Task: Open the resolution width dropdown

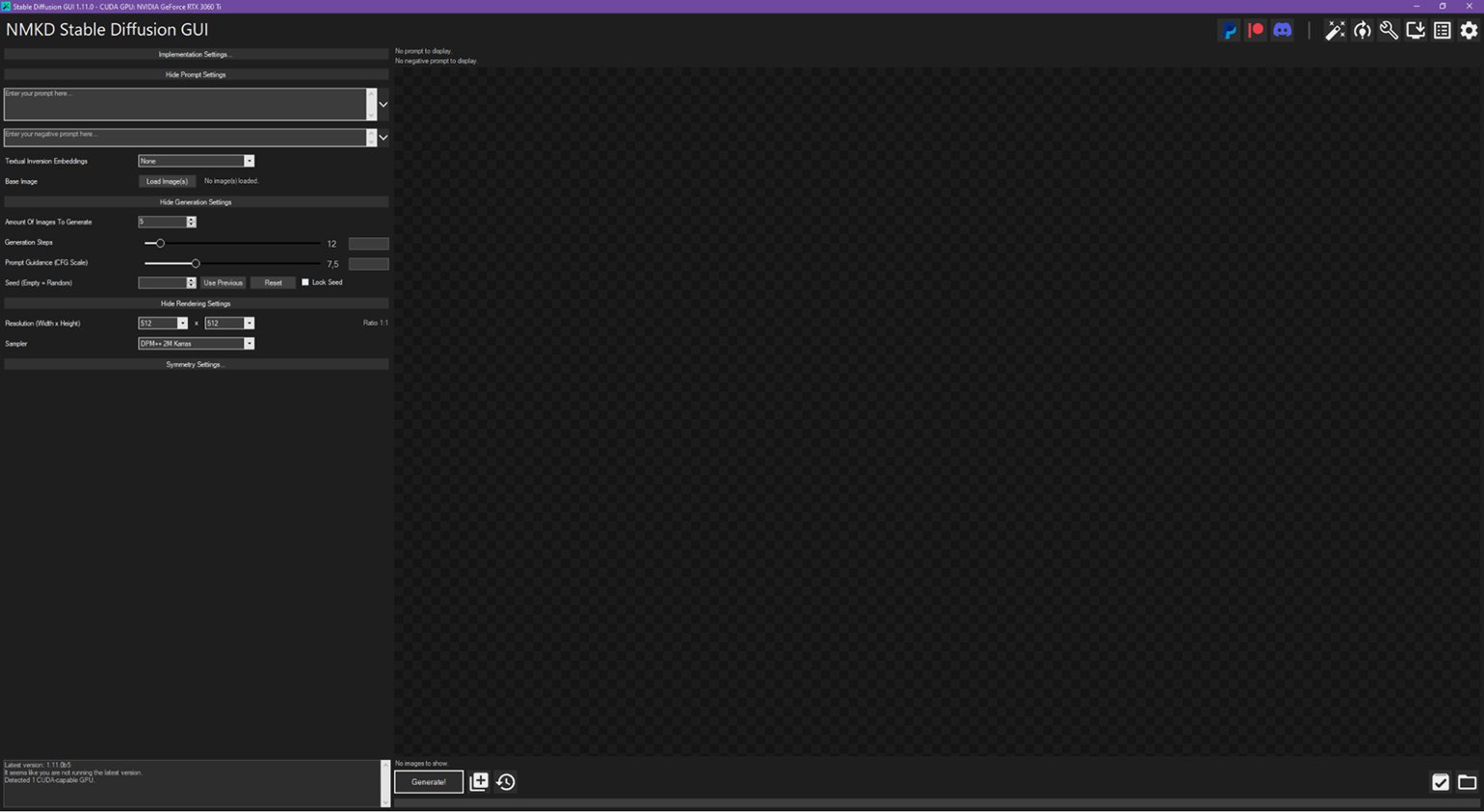Action: tap(163, 324)
